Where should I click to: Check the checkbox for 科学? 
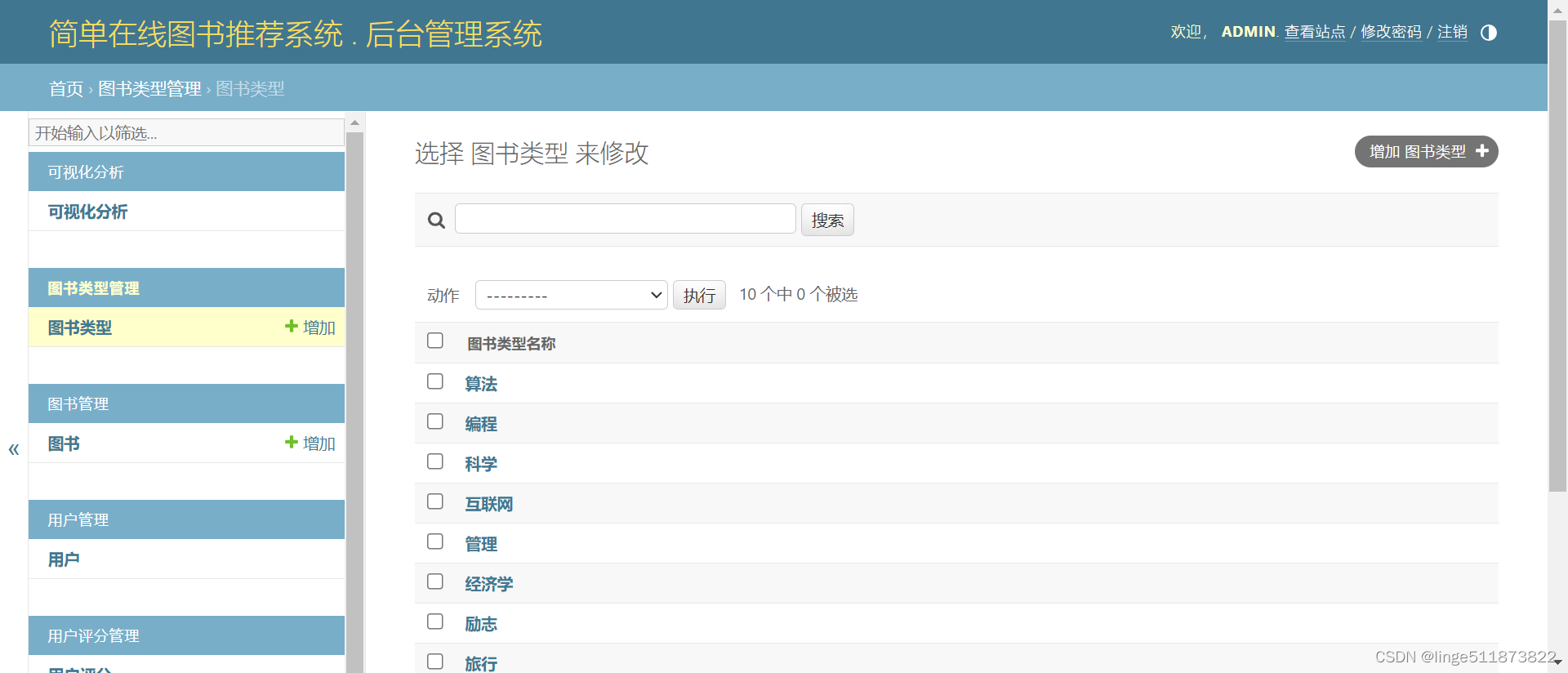[435, 461]
